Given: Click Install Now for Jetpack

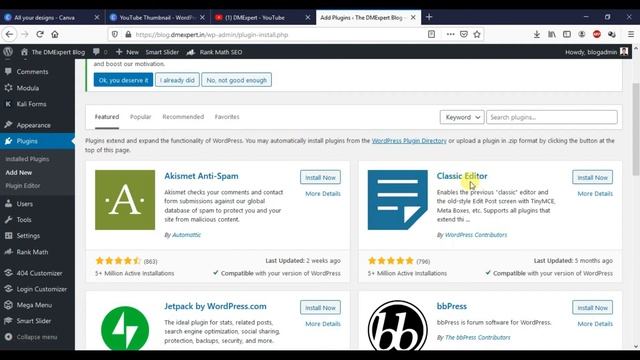Looking at the screenshot, I should coord(320,308).
